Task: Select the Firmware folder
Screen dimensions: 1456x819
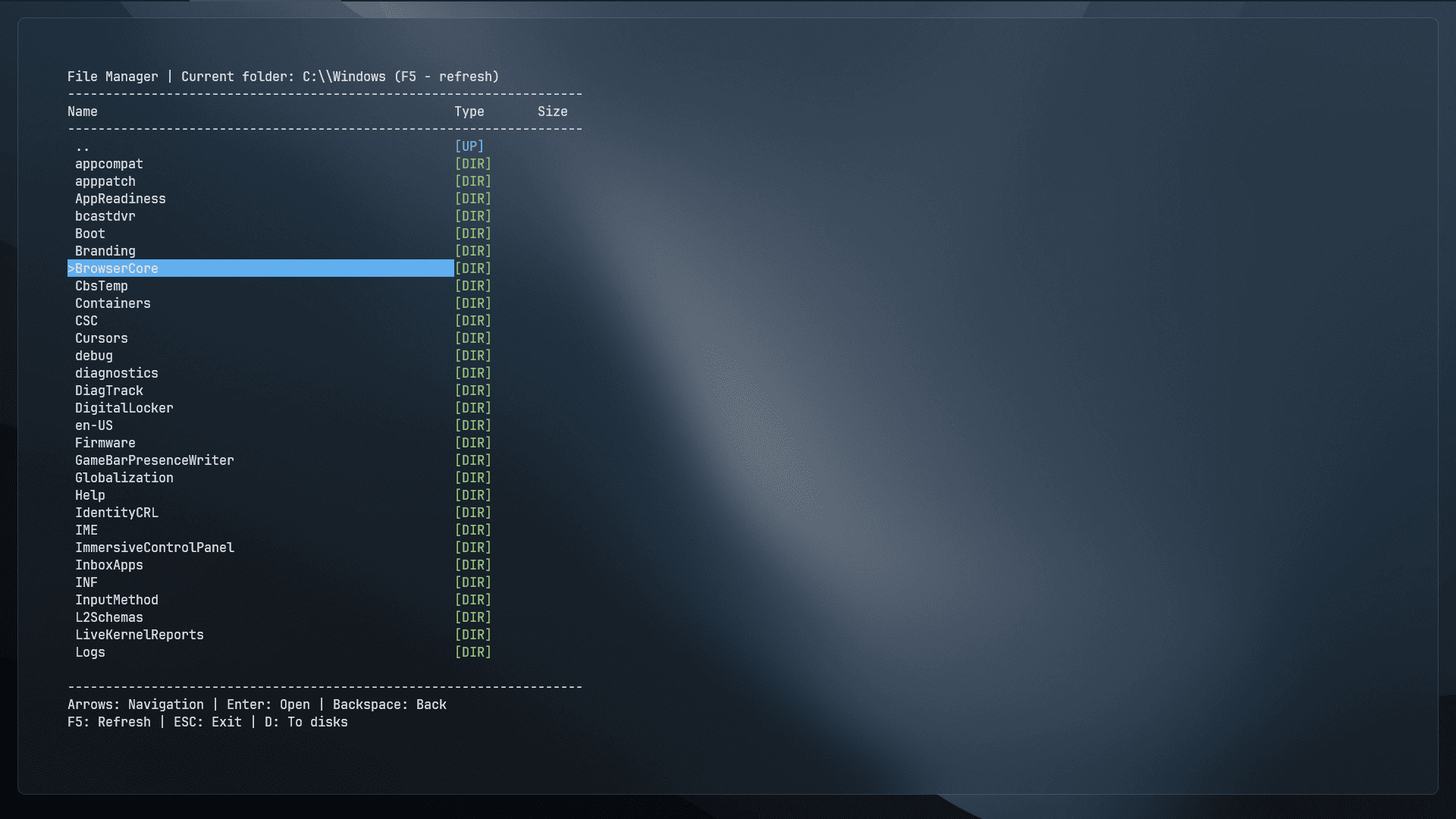Action: point(105,443)
